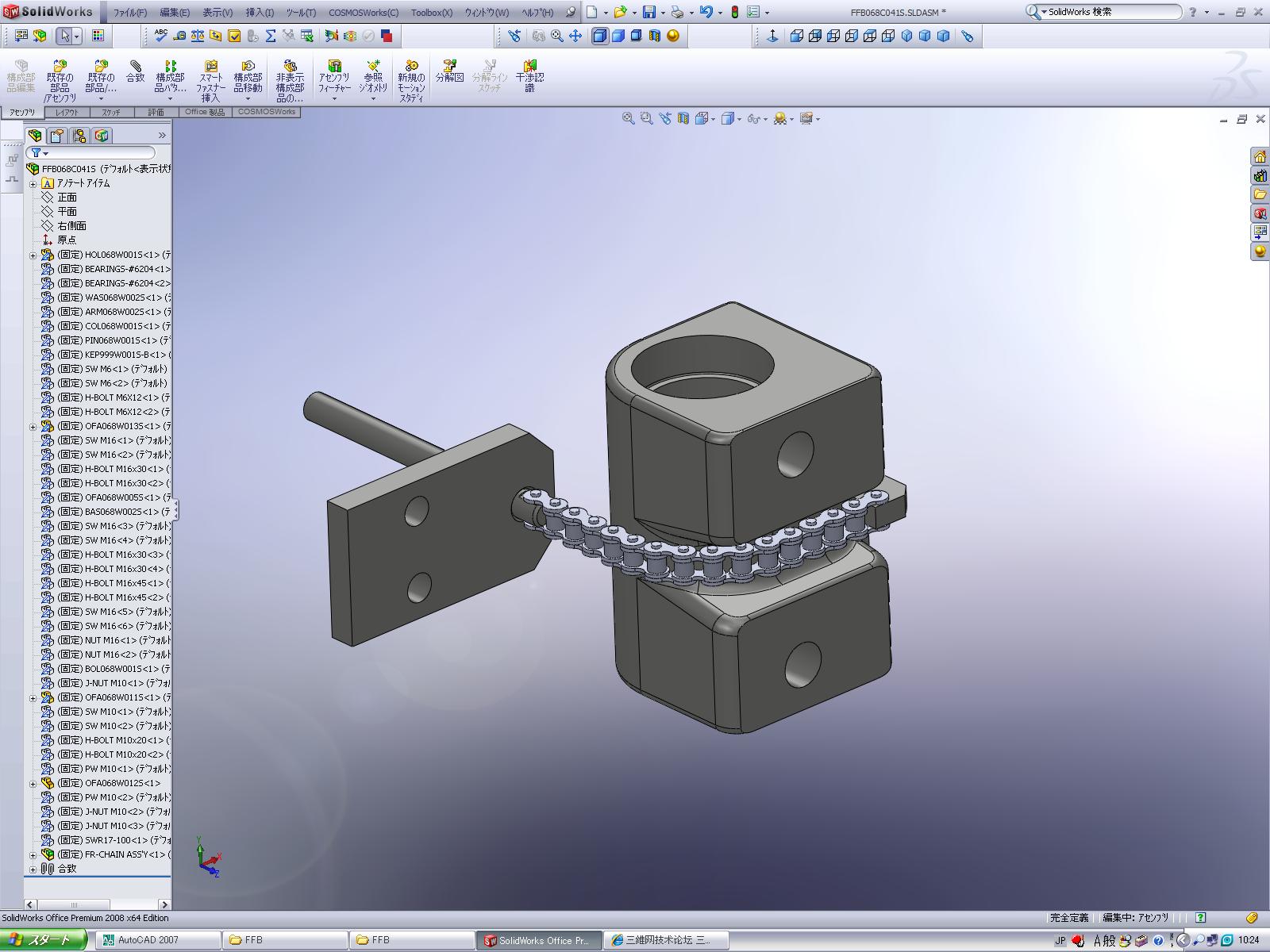Click the 合致 (Mate) paperclip tool
This screenshot has width=1270, height=952.
click(136, 71)
